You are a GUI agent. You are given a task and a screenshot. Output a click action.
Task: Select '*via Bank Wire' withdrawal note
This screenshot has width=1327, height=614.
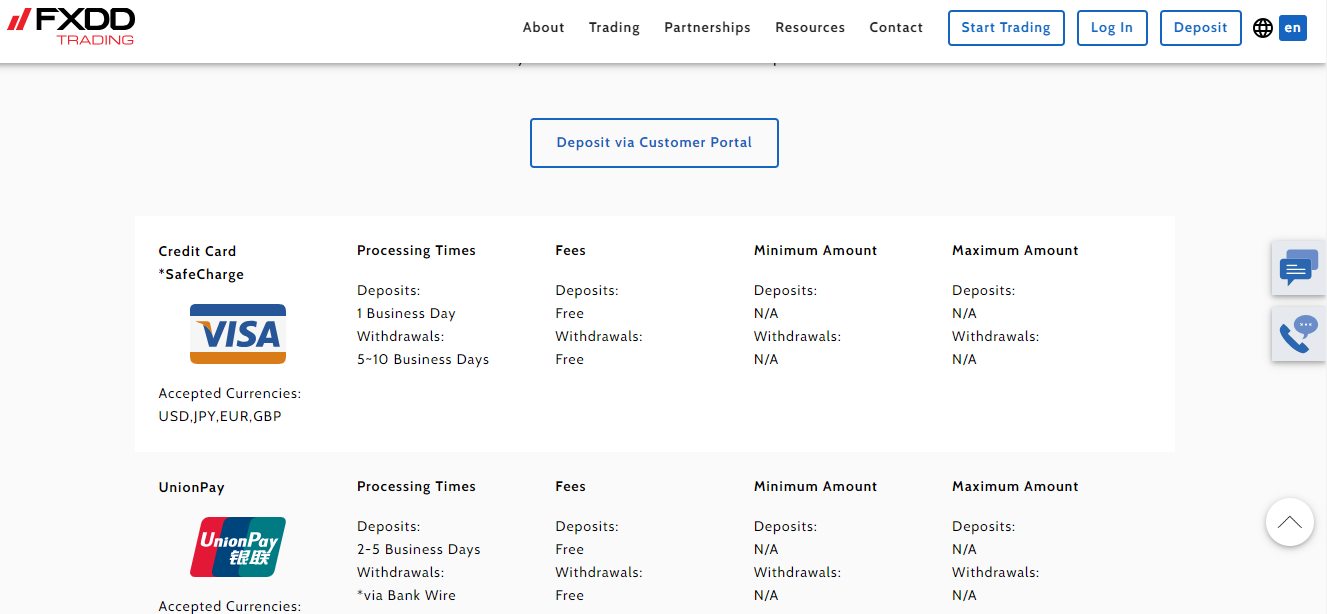click(406, 595)
